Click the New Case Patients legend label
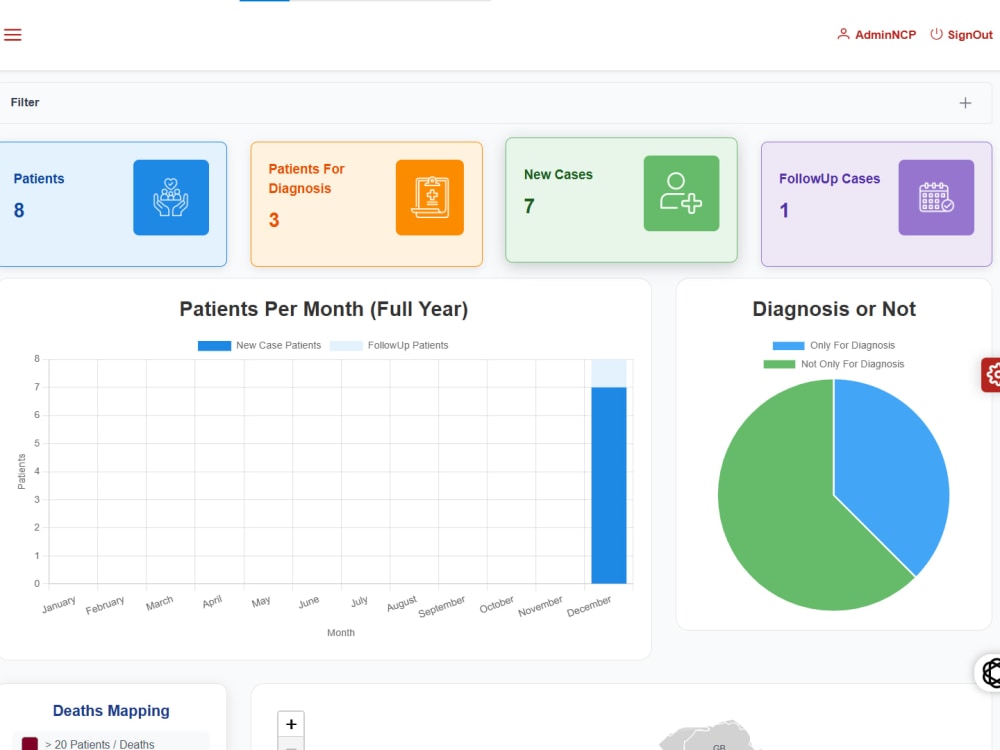 278,345
